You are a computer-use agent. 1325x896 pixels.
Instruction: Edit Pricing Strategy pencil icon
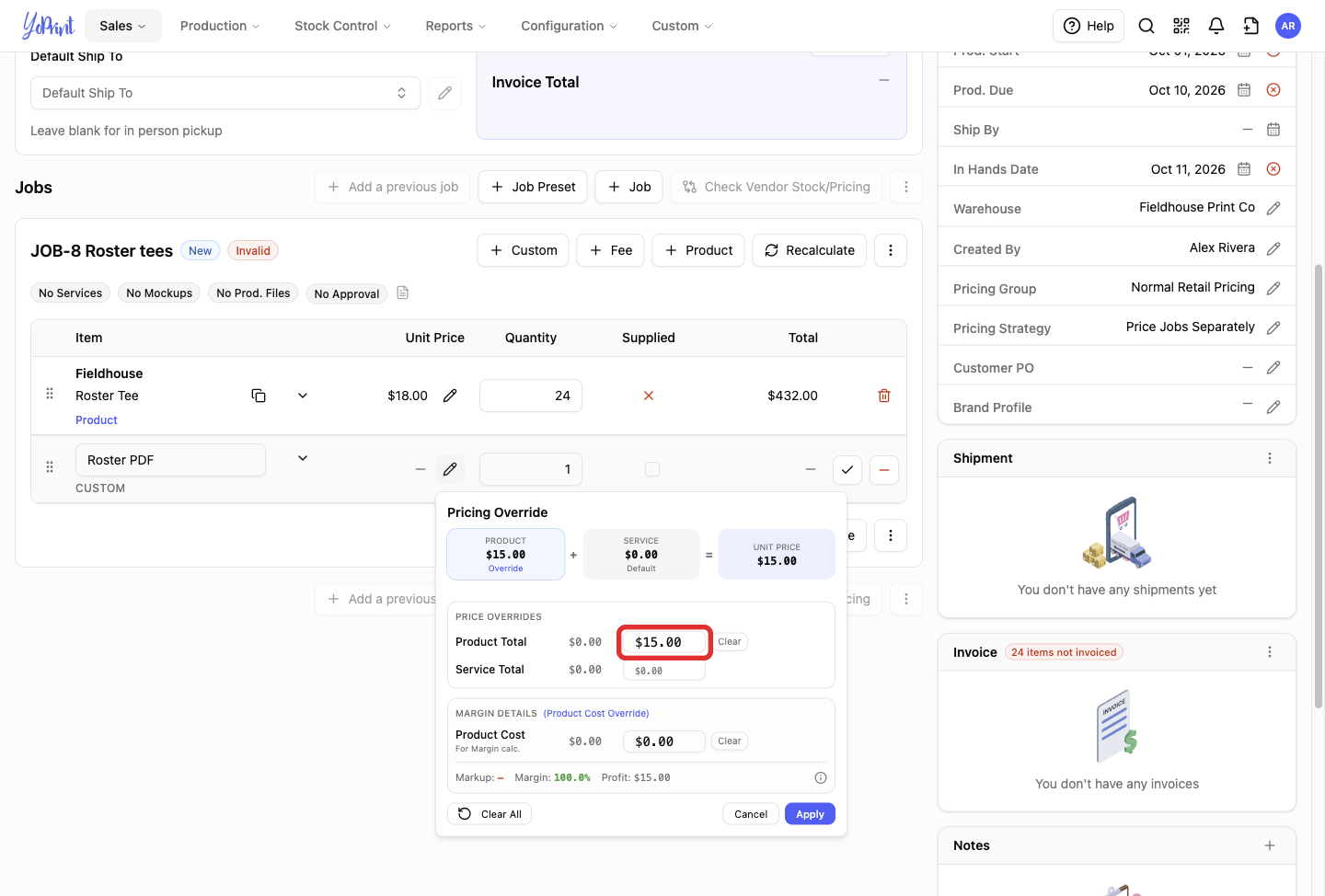(x=1273, y=327)
